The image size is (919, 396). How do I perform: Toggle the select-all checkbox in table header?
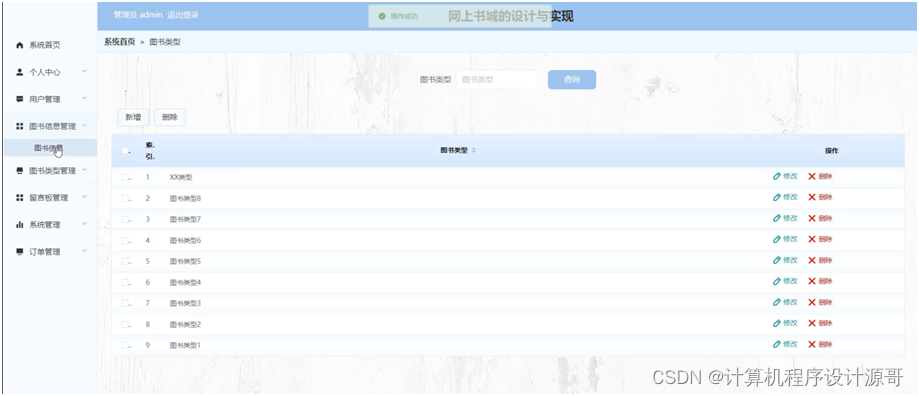point(125,151)
